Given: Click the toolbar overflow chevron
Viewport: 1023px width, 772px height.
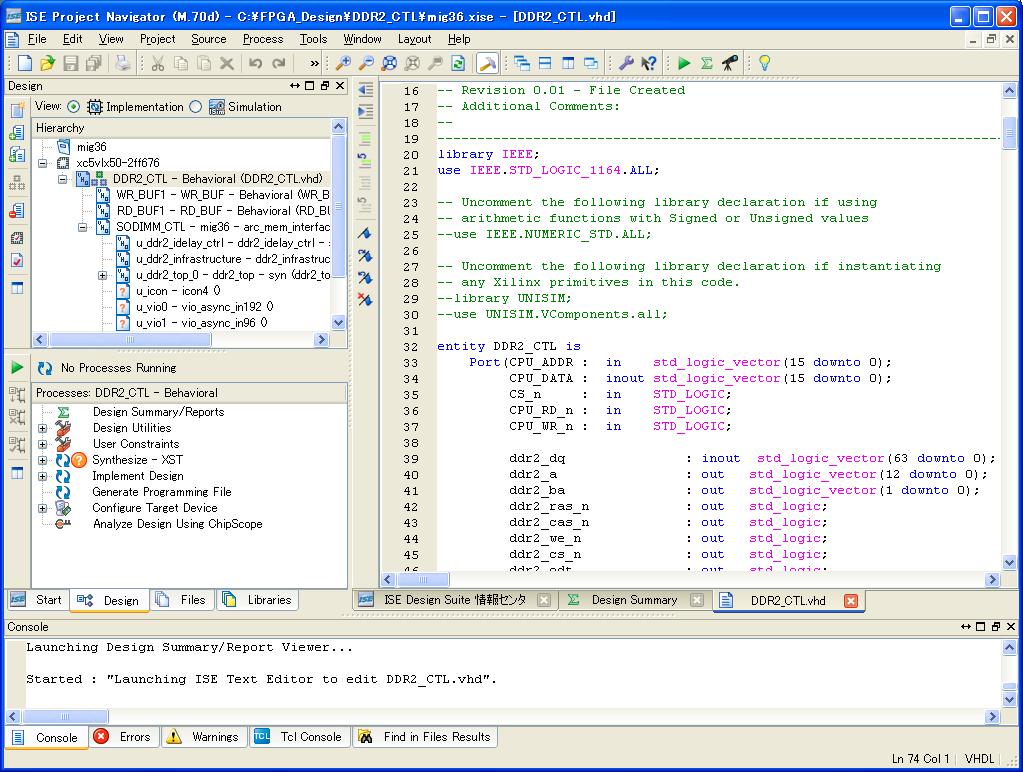Looking at the screenshot, I should click(x=314, y=63).
